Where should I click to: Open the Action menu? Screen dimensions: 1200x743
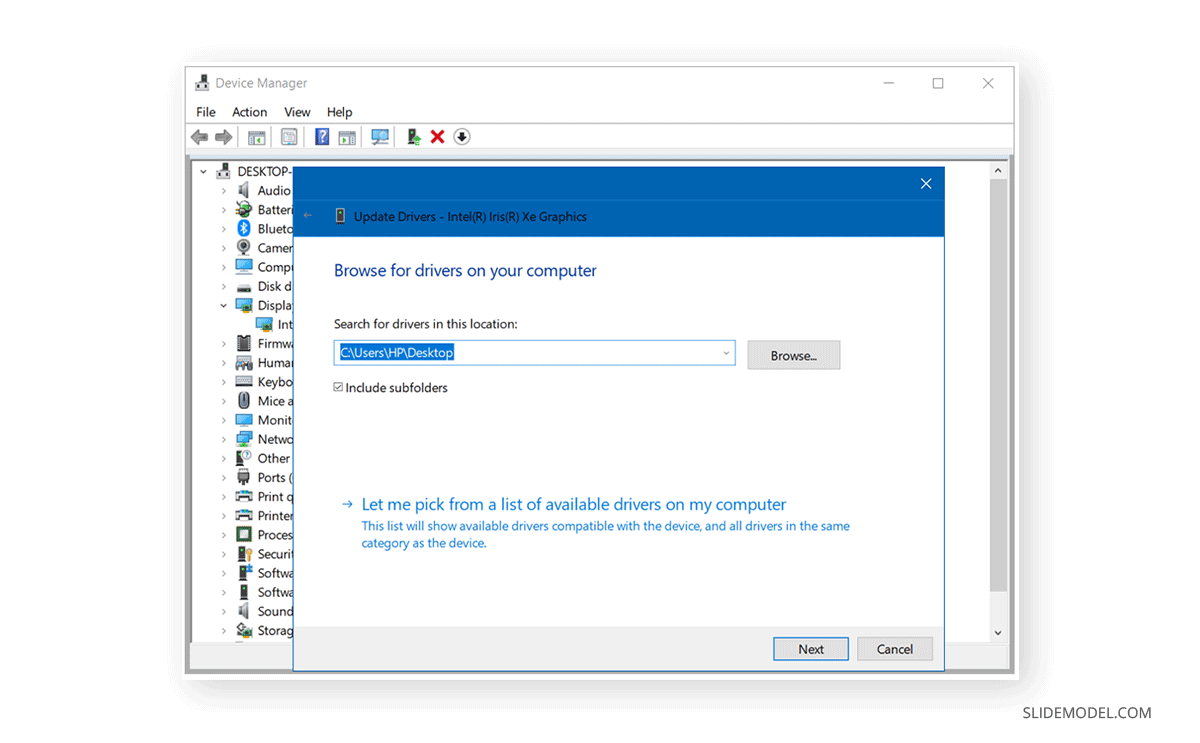tap(249, 112)
